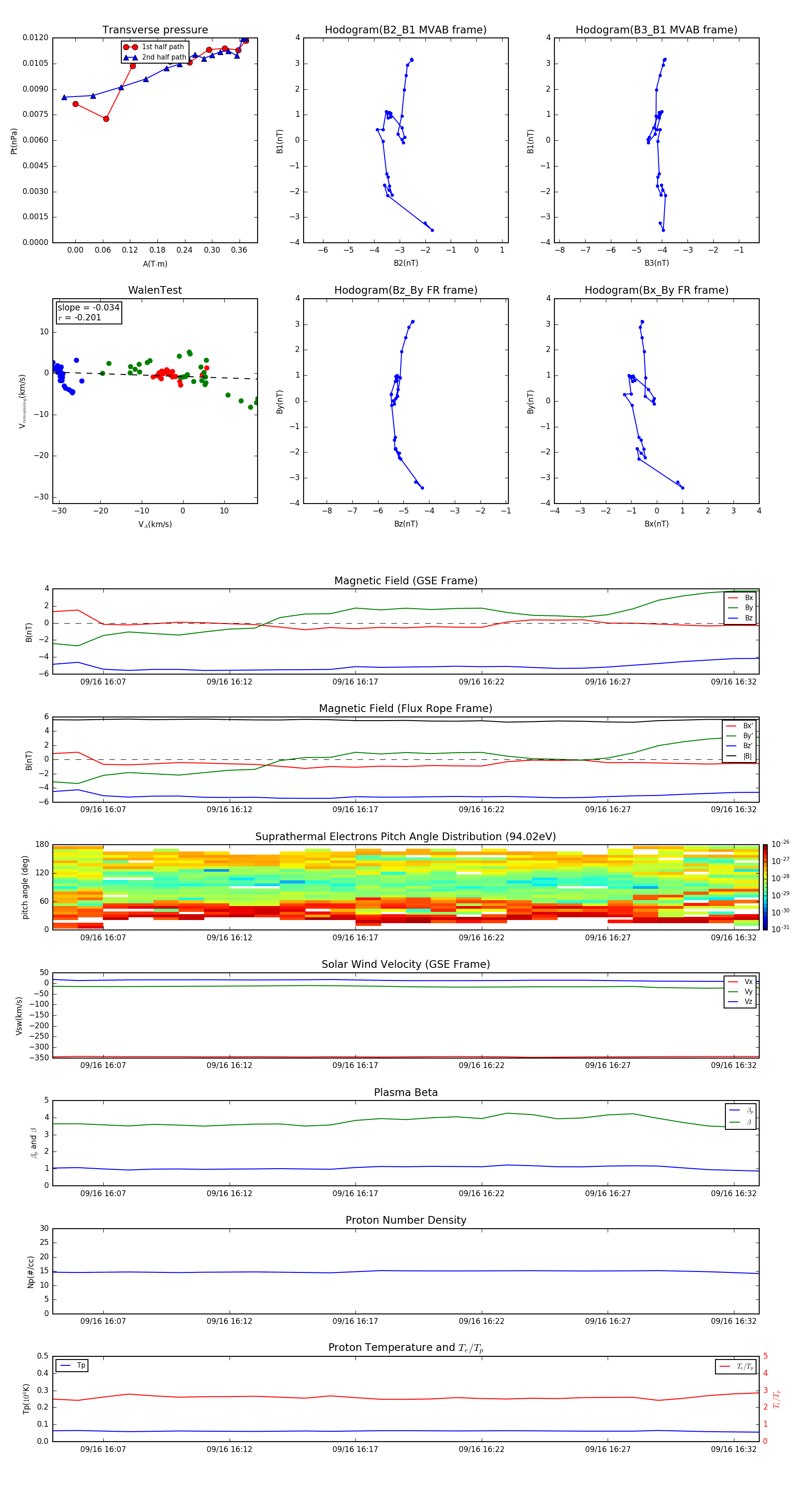Click the '10^-26' colorbar tick label

click(780, 844)
